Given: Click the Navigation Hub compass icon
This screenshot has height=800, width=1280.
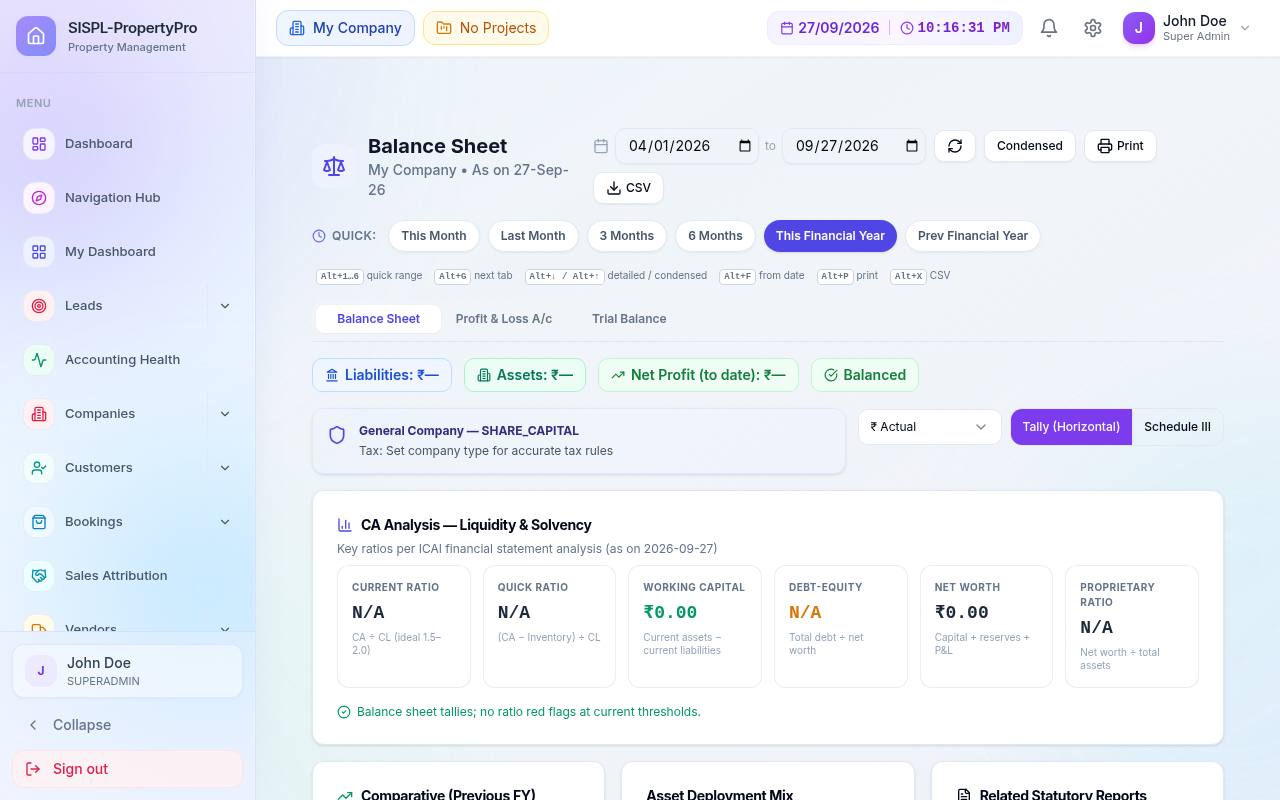Looking at the screenshot, I should pos(39,198).
